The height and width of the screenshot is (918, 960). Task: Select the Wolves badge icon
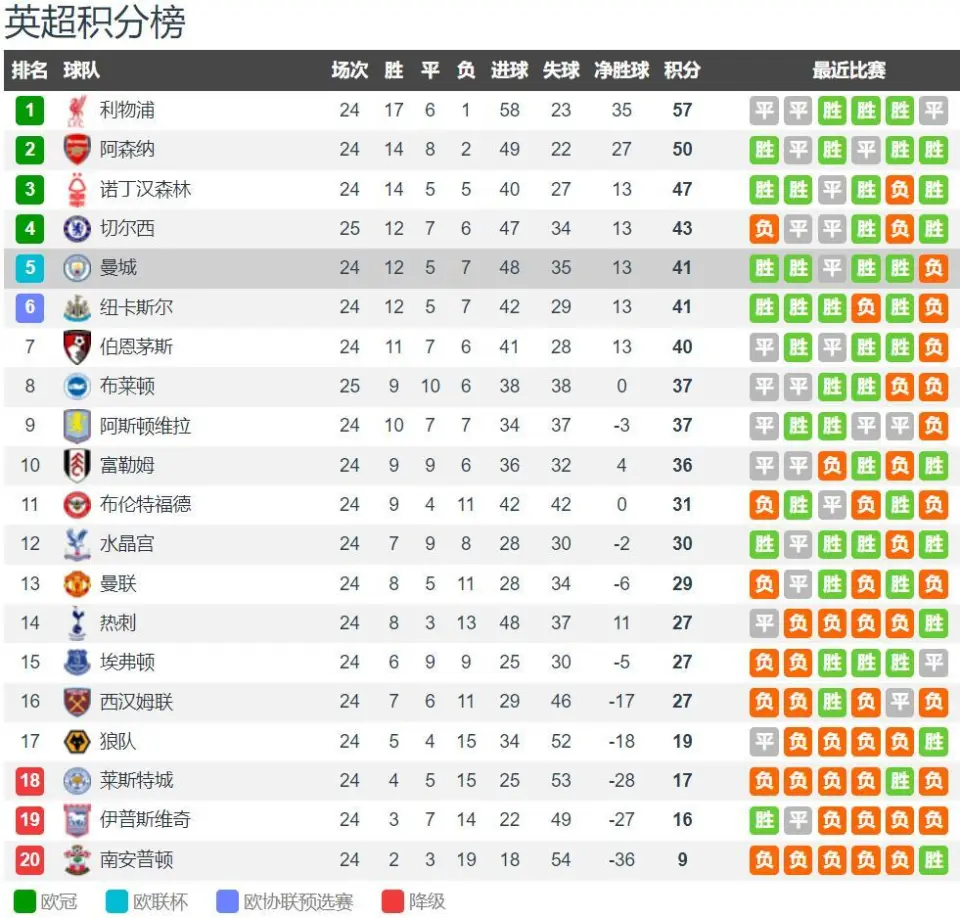tap(77, 742)
